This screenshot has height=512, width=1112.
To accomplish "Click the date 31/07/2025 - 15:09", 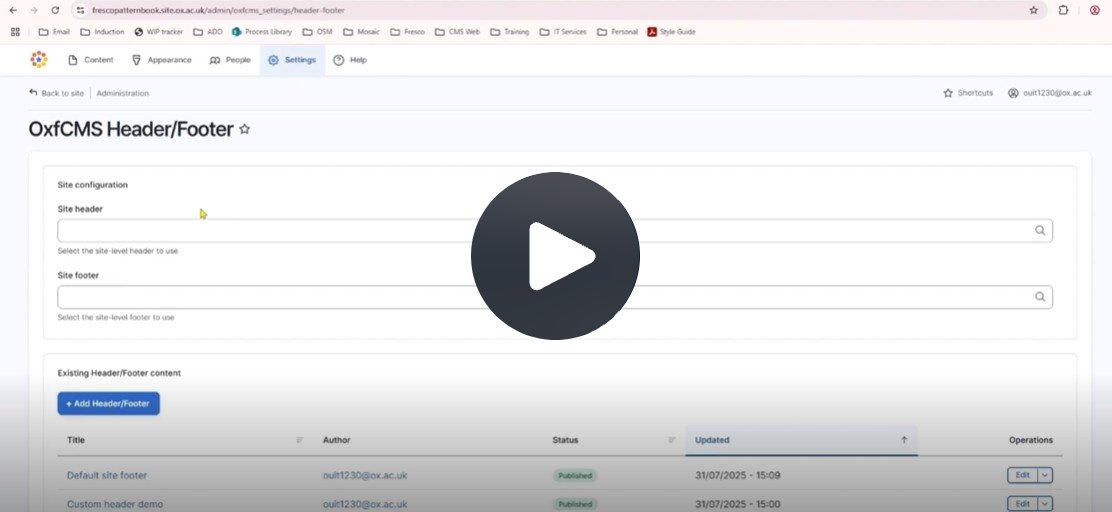I will [738, 475].
